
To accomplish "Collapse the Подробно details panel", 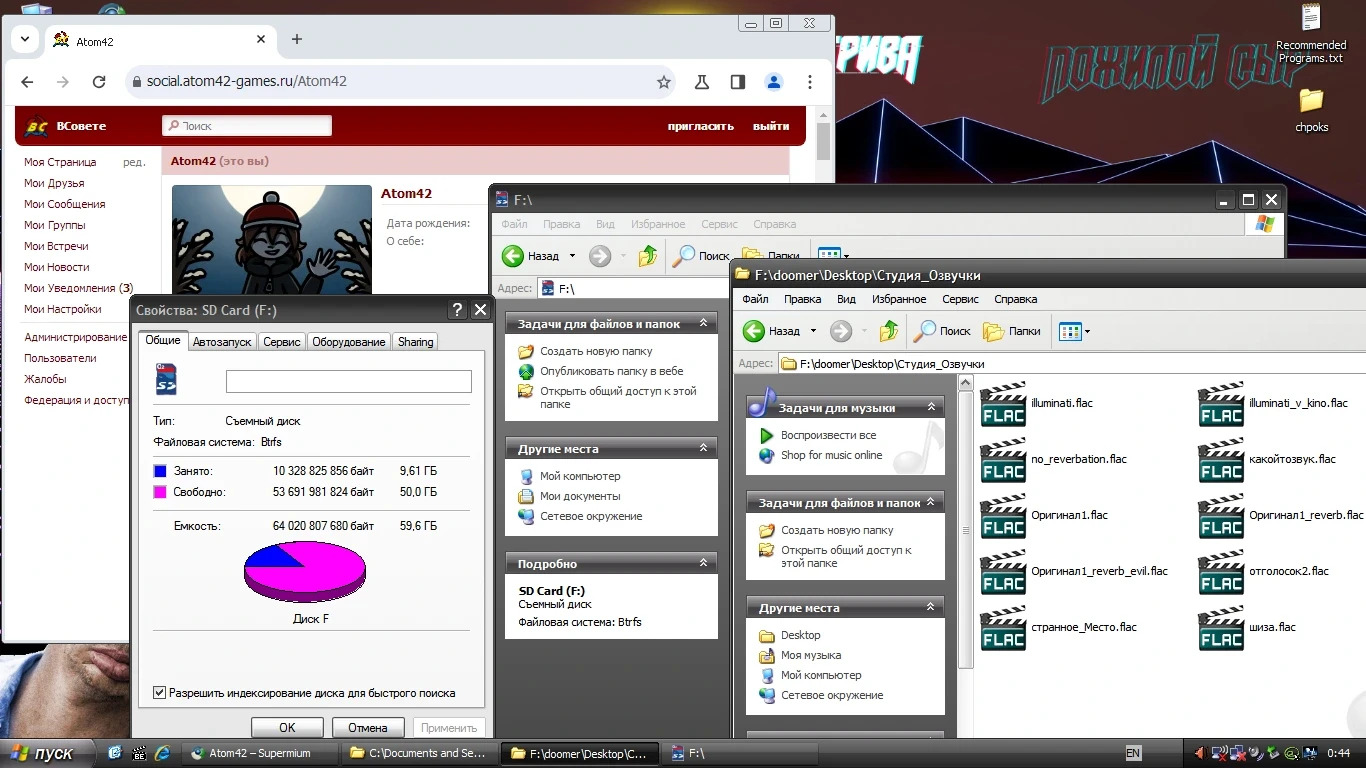I will [703, 563].
